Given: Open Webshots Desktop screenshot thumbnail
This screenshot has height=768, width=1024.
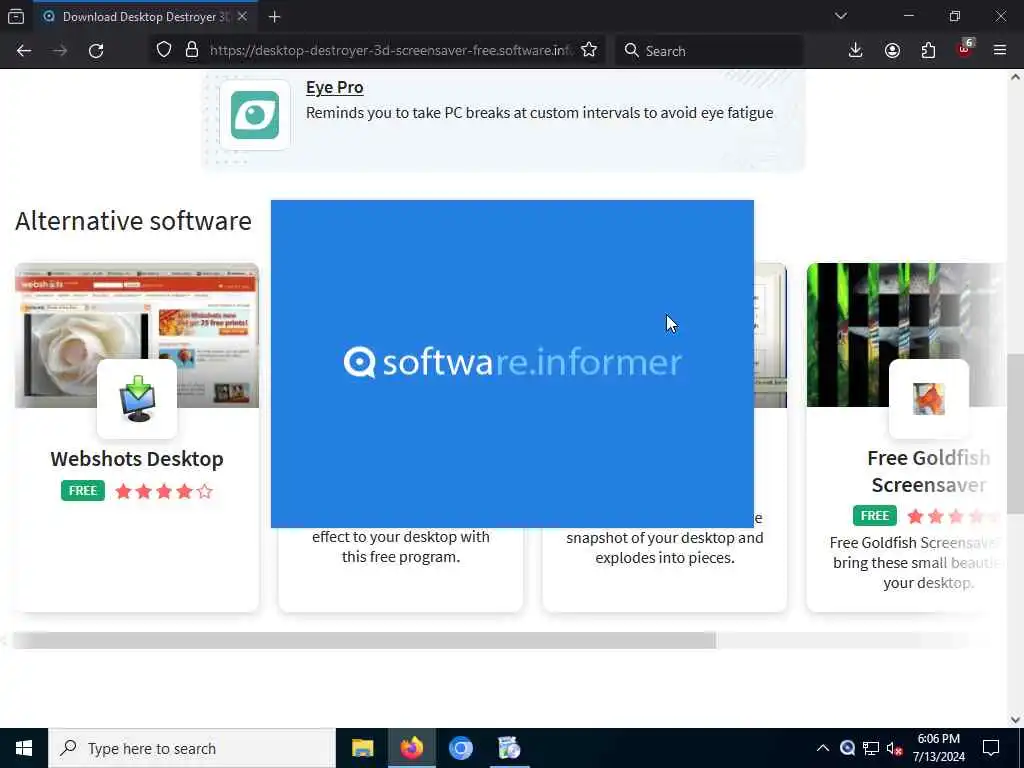Looking at the screenshot, I should pyautogui.click(x=137, y=335).
